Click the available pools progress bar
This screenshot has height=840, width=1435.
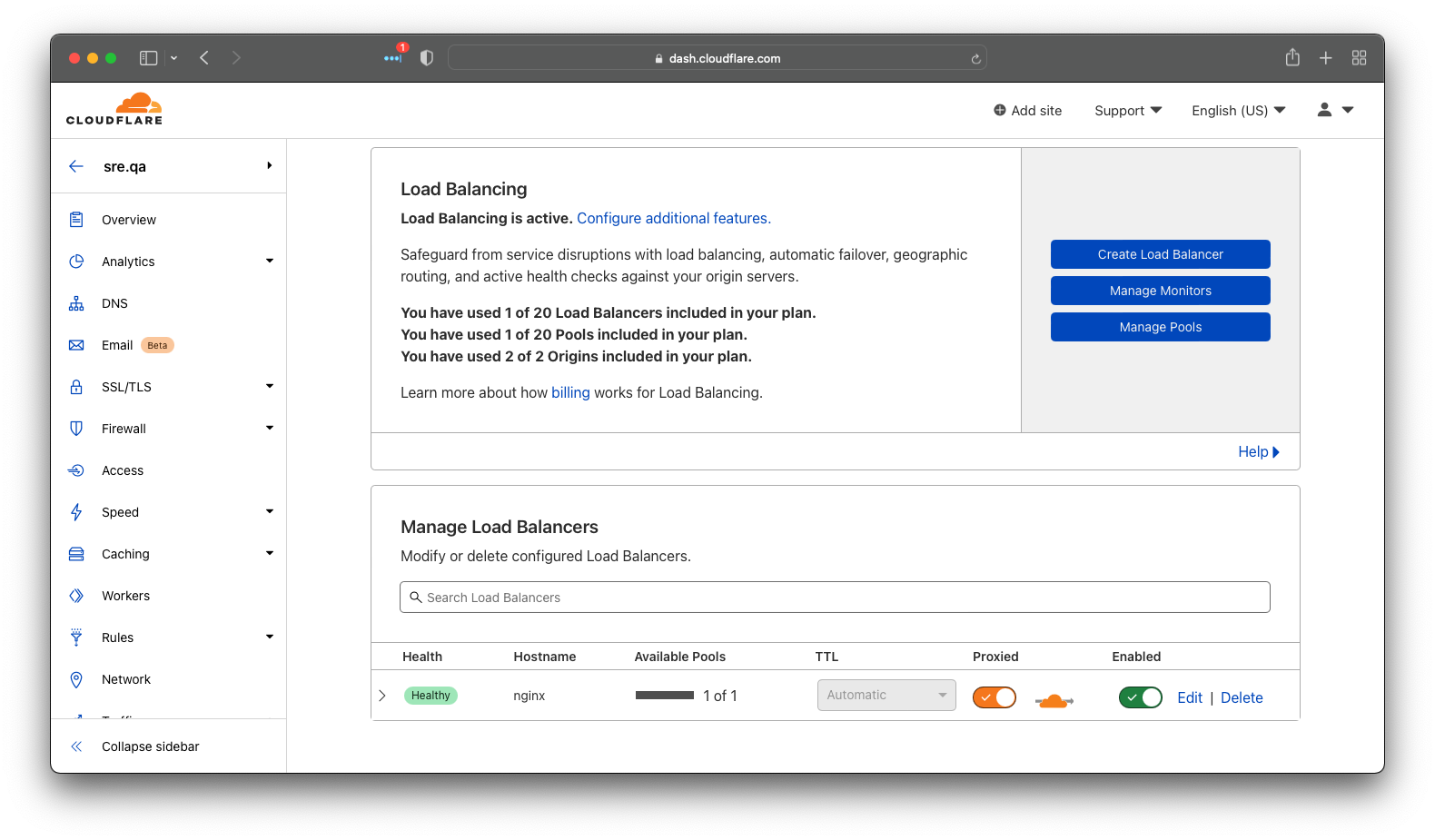(665, 696)
